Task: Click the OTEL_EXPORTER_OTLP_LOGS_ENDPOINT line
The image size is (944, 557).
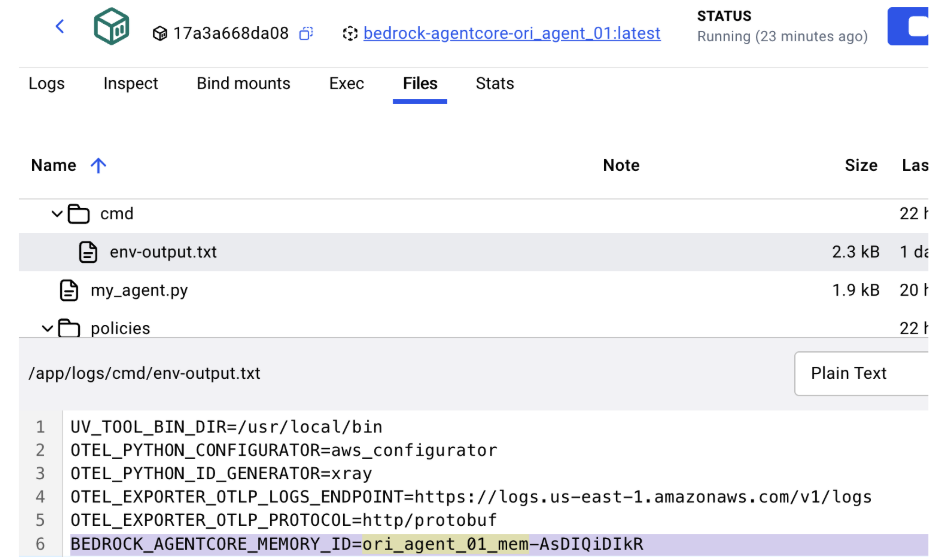Action: (x=471, y=497)
